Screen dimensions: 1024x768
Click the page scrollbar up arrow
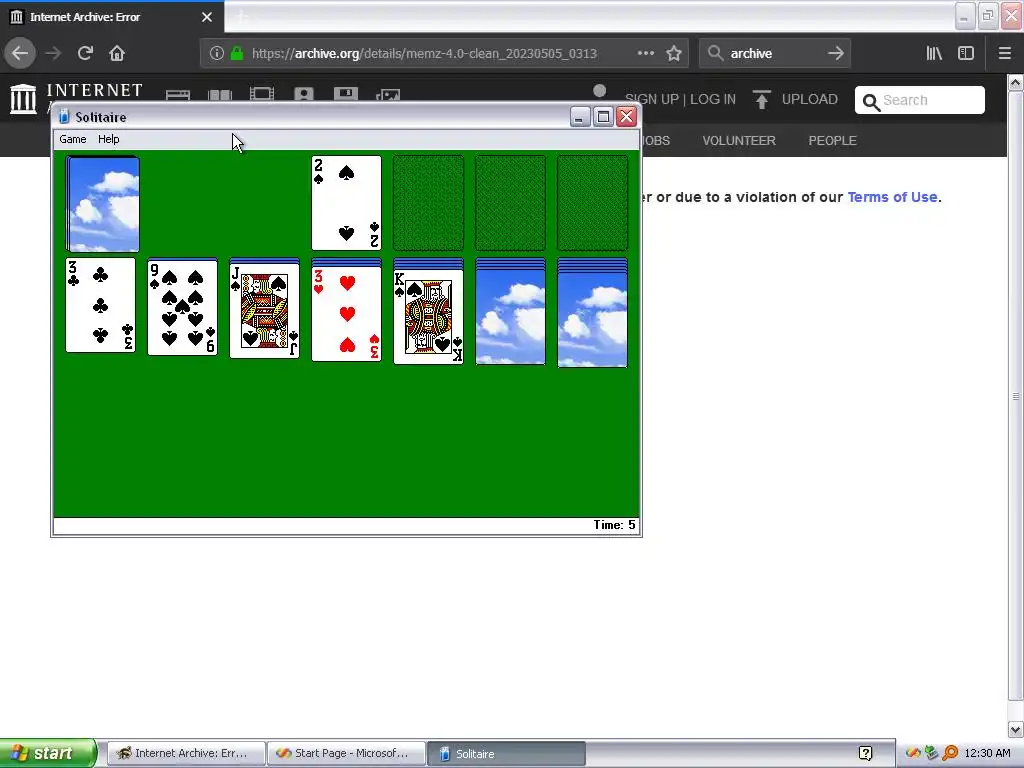1016,82
